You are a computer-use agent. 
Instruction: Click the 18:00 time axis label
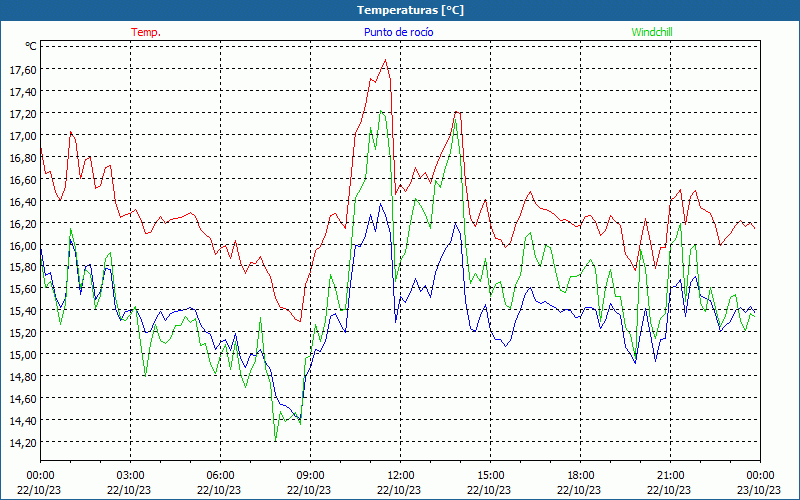click(580, 476)
